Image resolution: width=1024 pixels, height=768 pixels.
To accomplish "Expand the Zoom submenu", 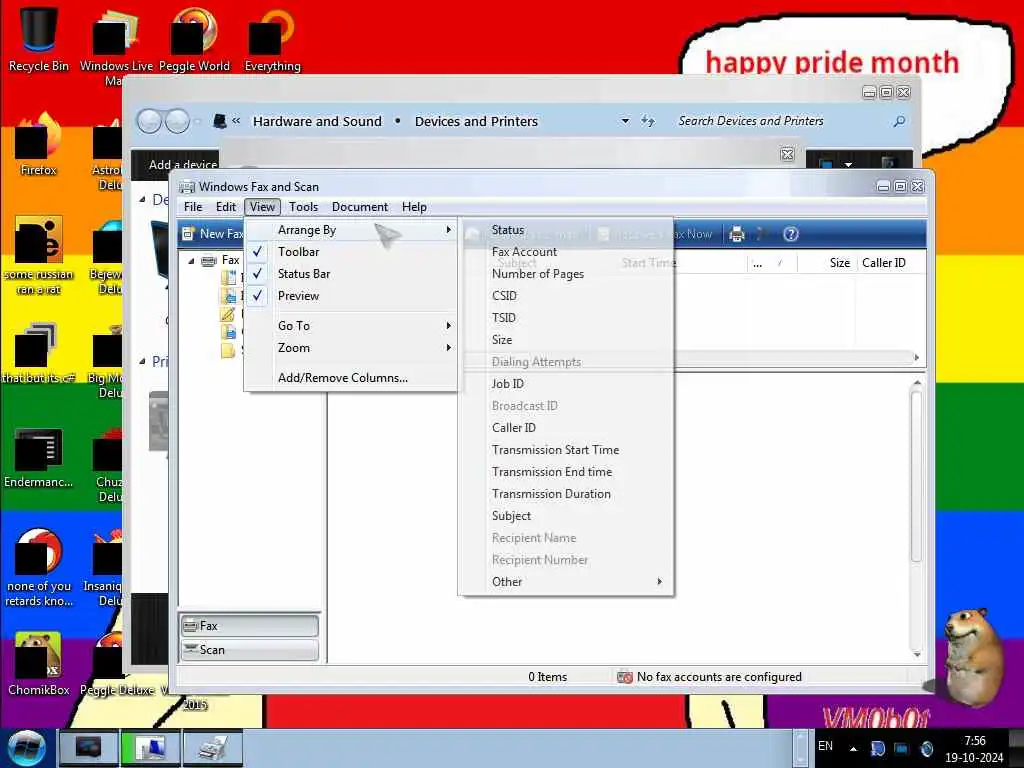I will [351, 347].
